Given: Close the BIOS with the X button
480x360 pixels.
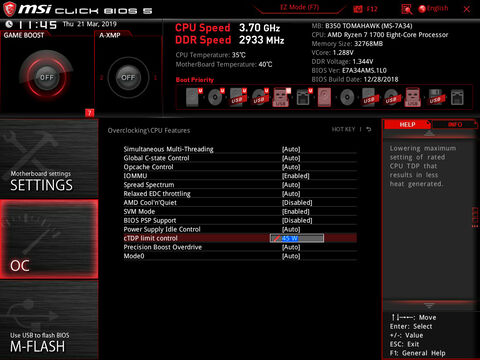Looking at the screenshot, I should pos(467,9).
